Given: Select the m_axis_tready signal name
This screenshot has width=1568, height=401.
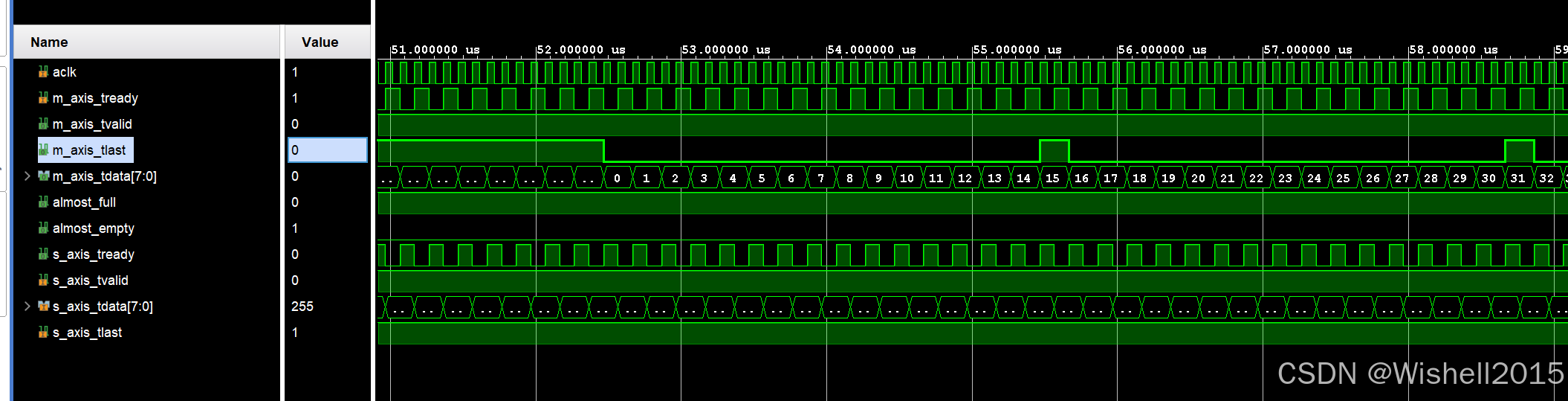Looking at the screenshot, I should (x=95, y=98).
